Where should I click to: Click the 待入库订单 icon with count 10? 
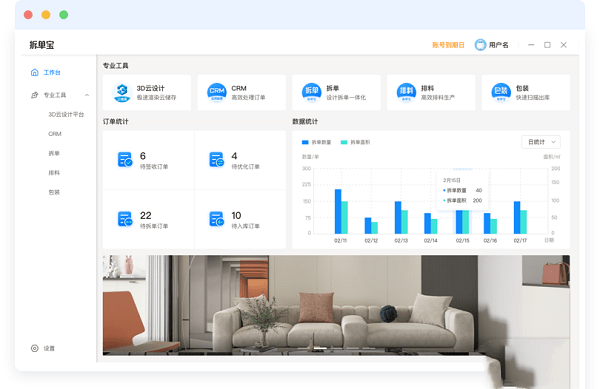pos(217,219)
